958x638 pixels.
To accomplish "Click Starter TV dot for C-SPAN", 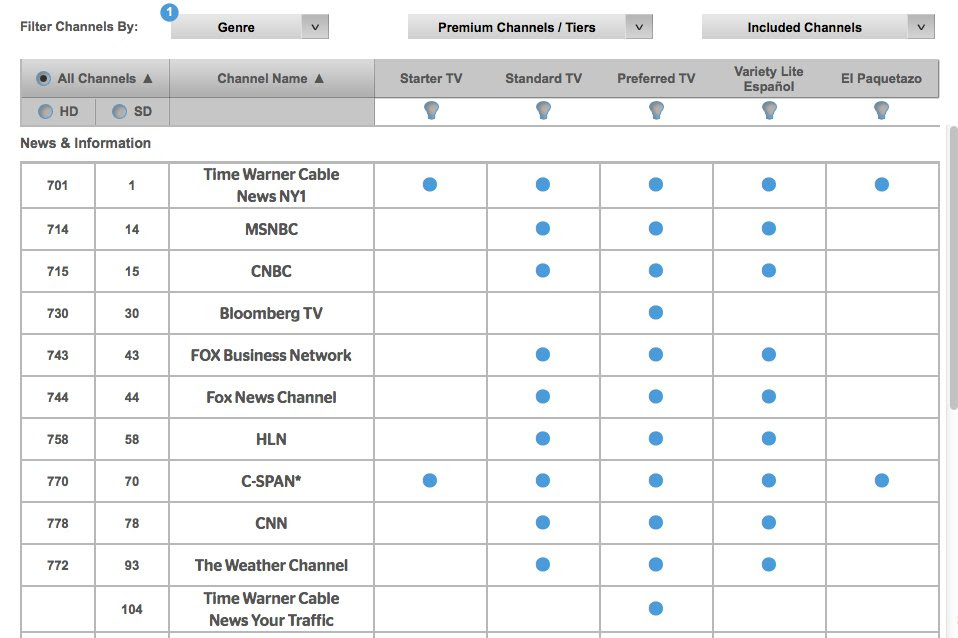I will pyautogui.click(x=430, y=480).
